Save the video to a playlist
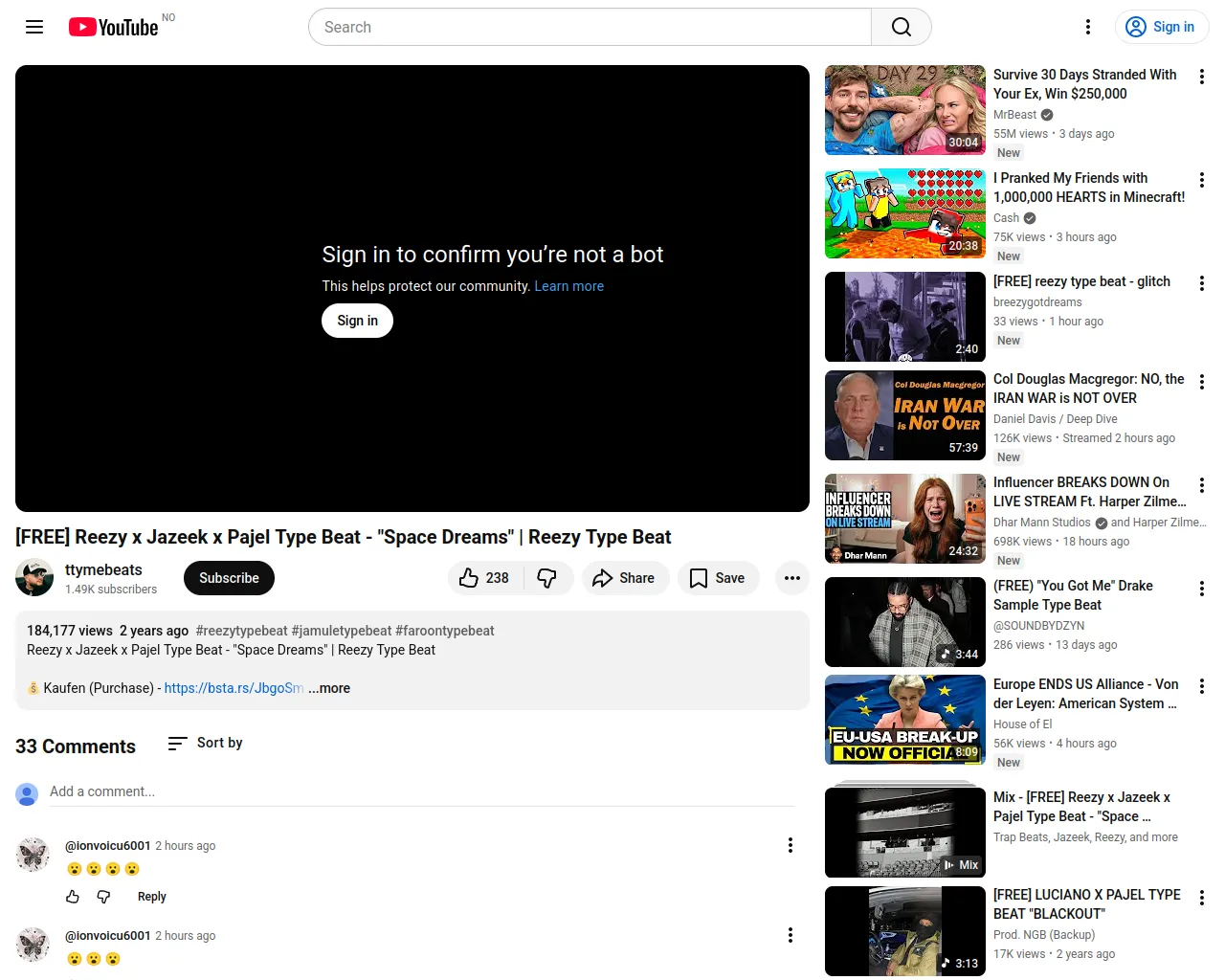Image resolution: width=1225 pixels, height=980 pixels. [x=718, y=578]
